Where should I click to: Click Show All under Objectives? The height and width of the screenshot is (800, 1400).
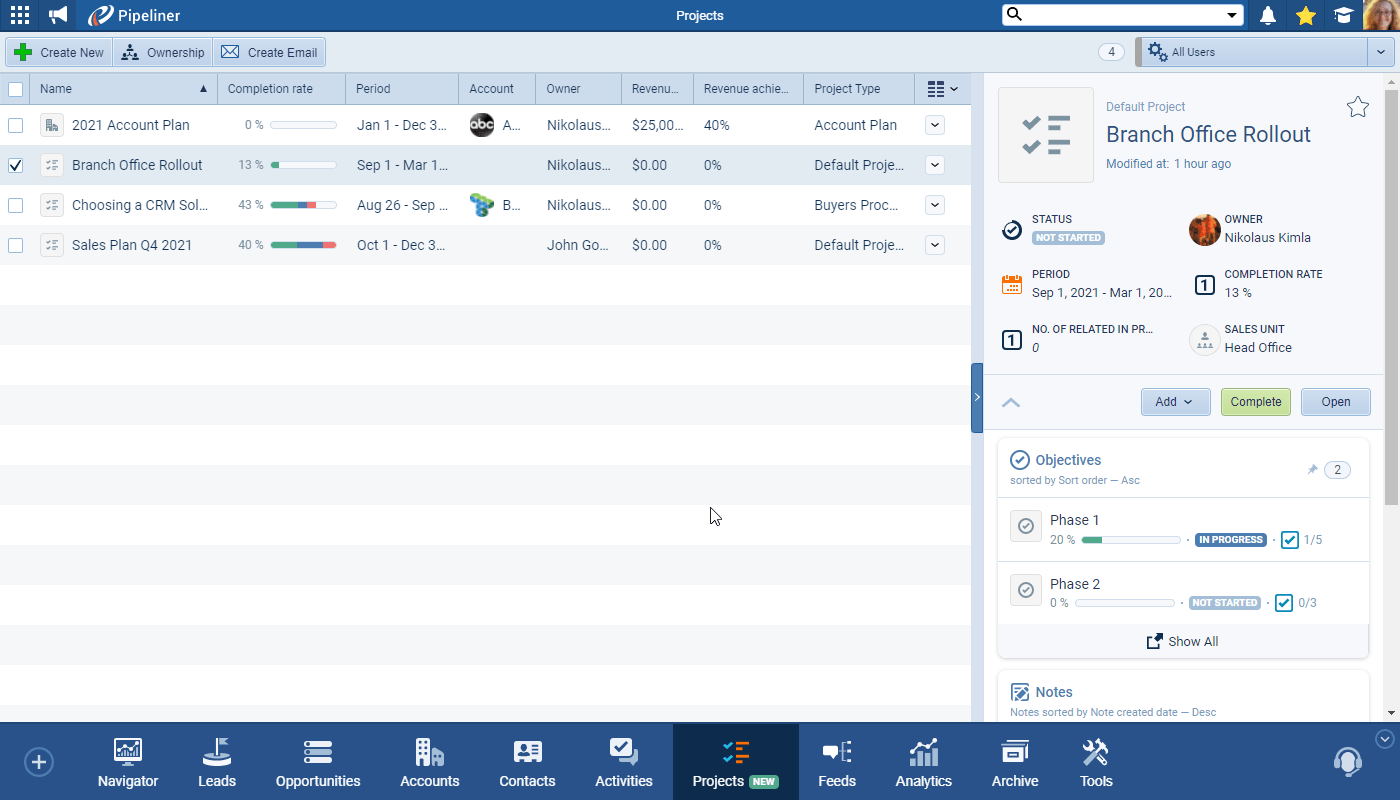[x=1182, y=641]
